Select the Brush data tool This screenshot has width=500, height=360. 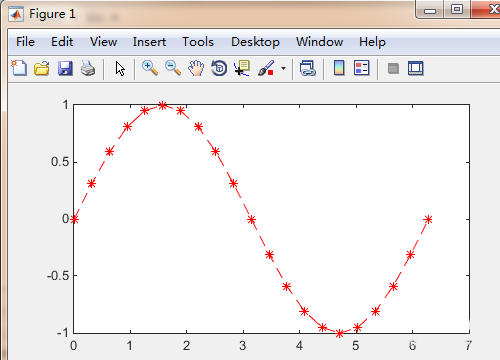coord(266,68)
